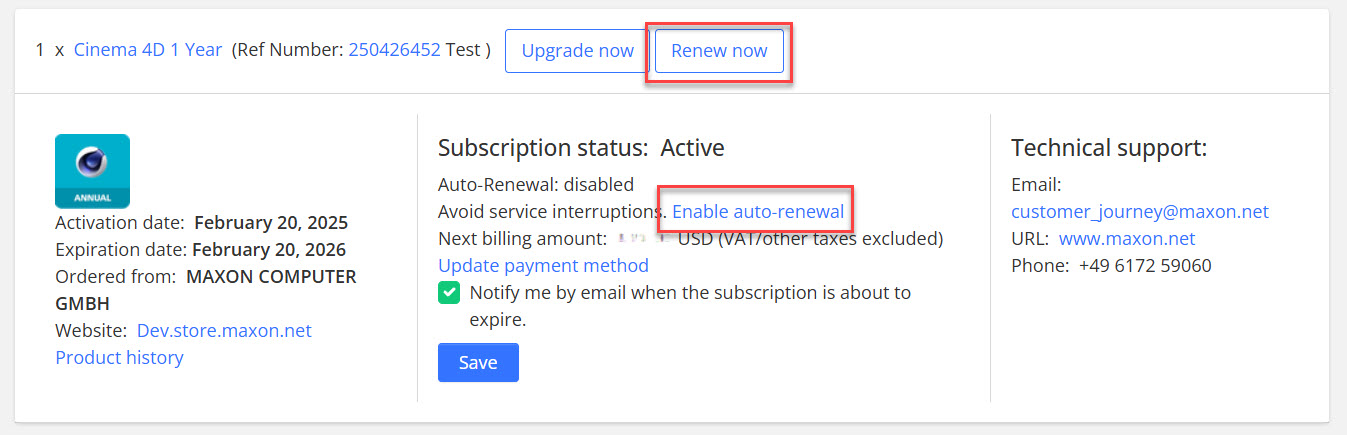Viewport: 1347px width, 435px height.
Task: Click the expiration date February 20, 2026
Action: (x=270, y=250)
